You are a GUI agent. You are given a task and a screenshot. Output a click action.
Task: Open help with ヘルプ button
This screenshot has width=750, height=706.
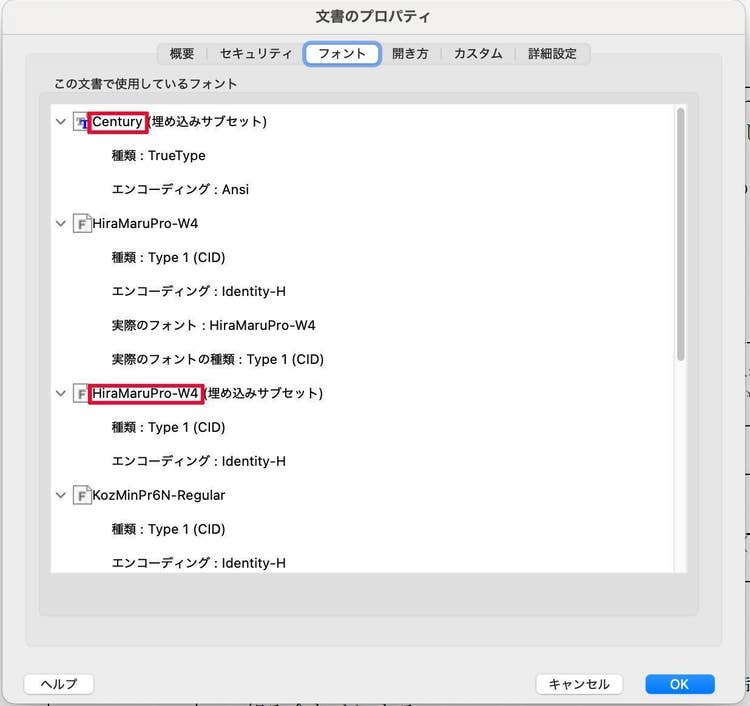click(58, 684)
